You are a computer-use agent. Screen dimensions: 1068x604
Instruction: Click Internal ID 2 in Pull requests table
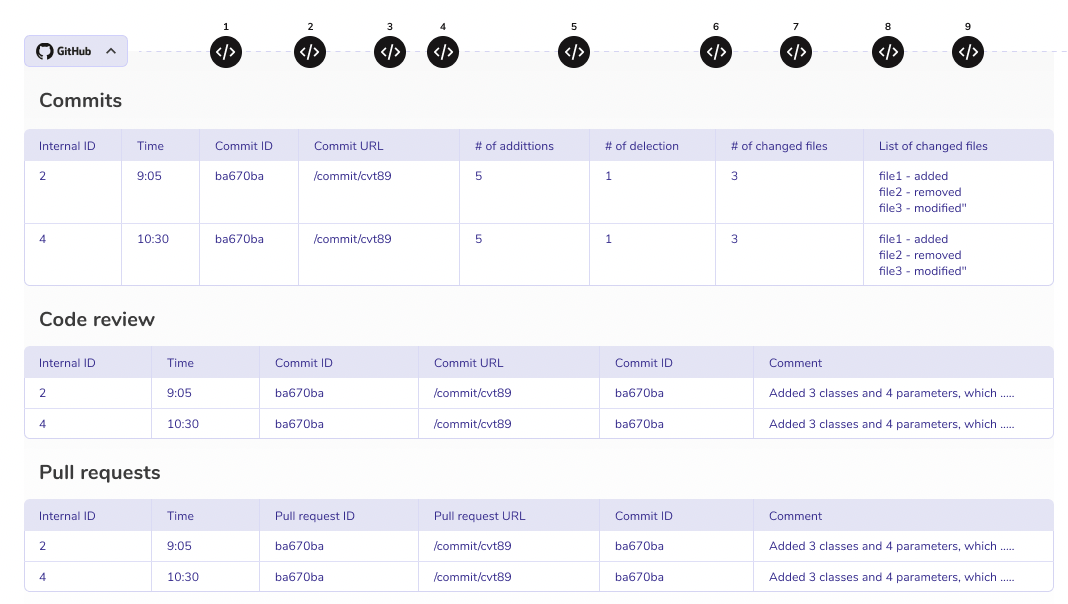coord(42,546)
